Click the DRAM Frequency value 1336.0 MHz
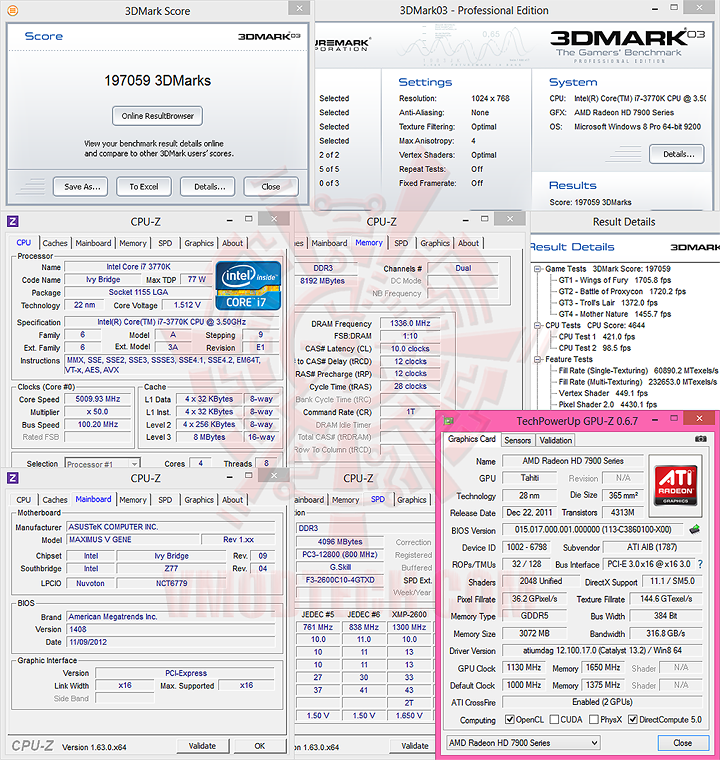 (x=410, y=323)
